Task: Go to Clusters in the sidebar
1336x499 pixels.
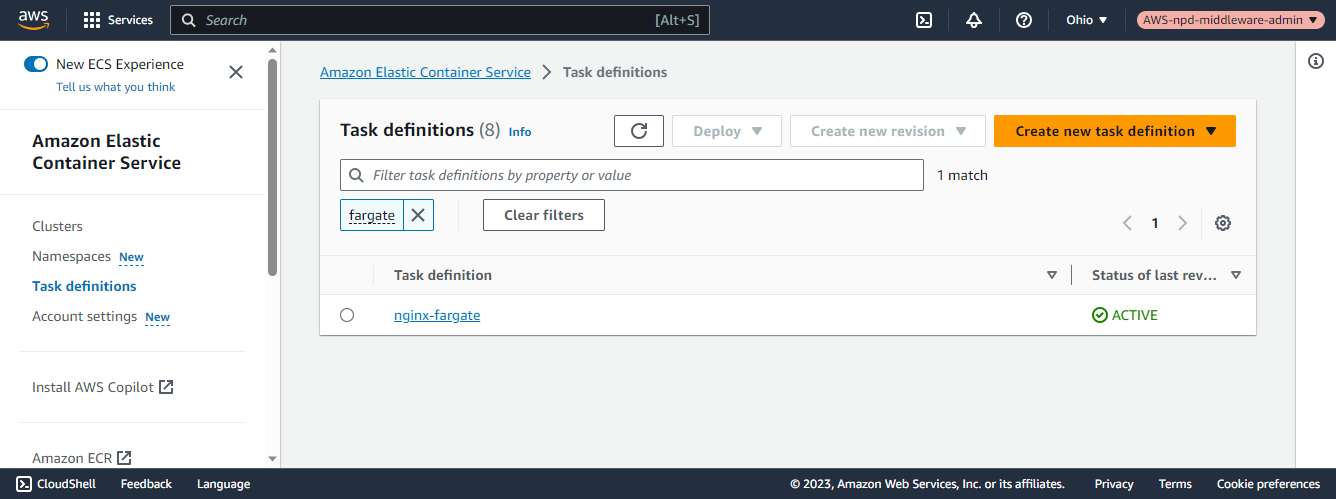Action: pos(57,226)
